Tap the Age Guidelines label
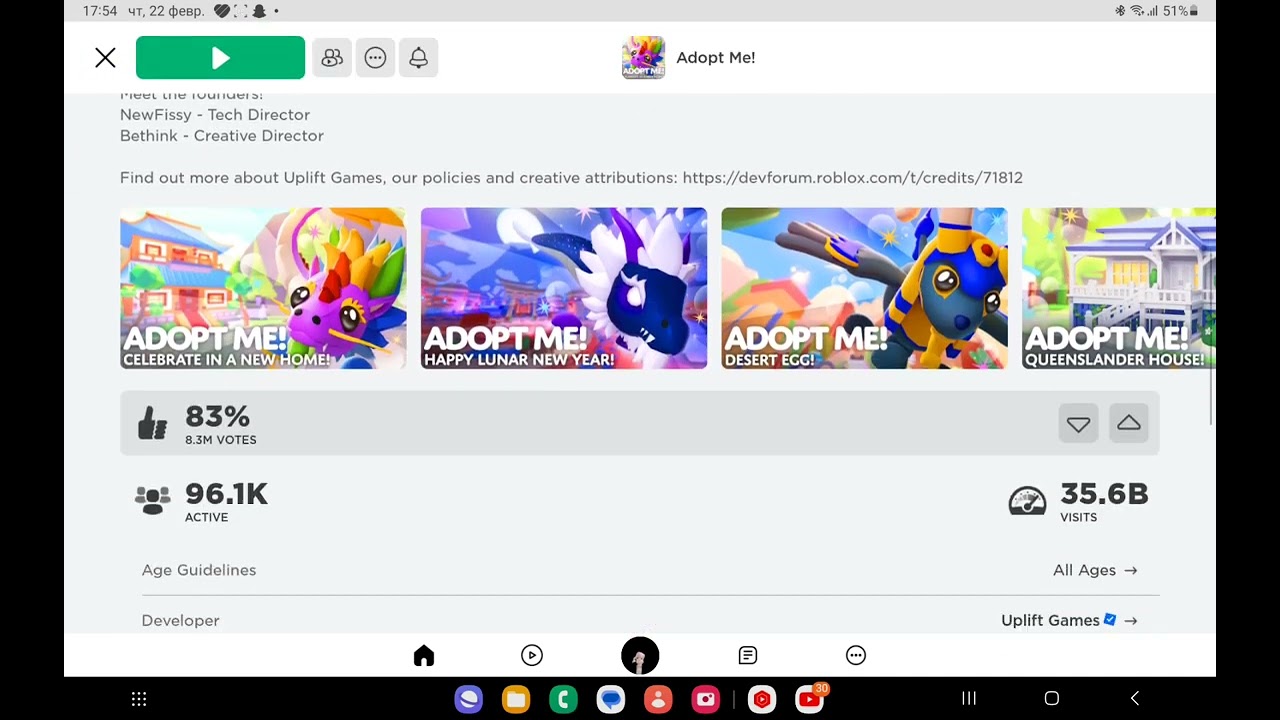1280x720 pixels. point(199,570)
